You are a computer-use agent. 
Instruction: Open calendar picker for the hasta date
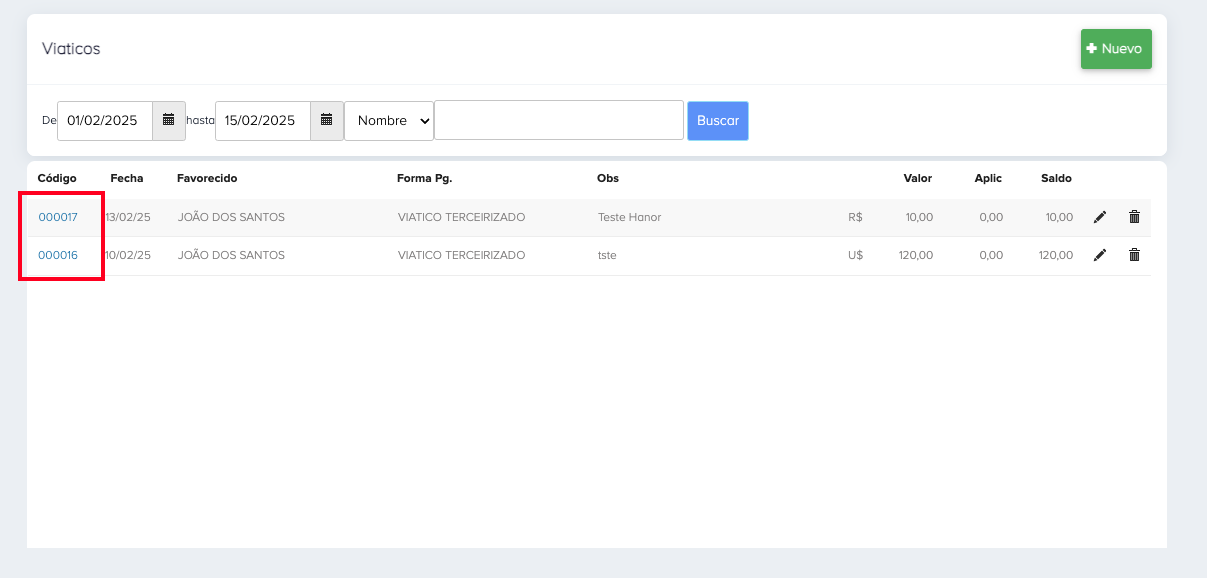tap(326, 120)
